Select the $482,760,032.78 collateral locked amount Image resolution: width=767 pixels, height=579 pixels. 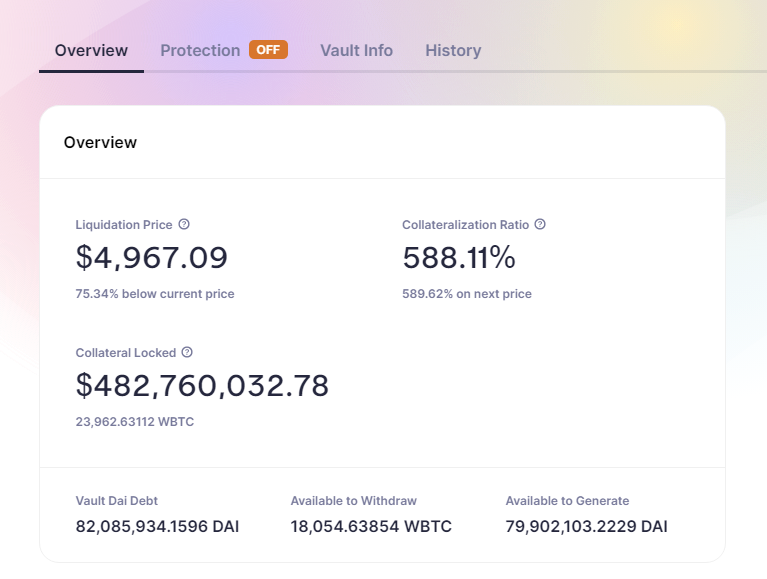202,385
